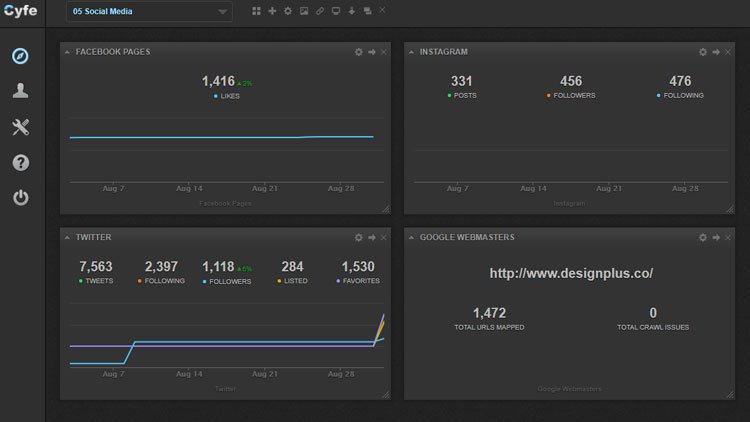Screen dimensions: 750x422
Task: Open the widgets grid icon in top toolbar
Action: click(256, 11)
